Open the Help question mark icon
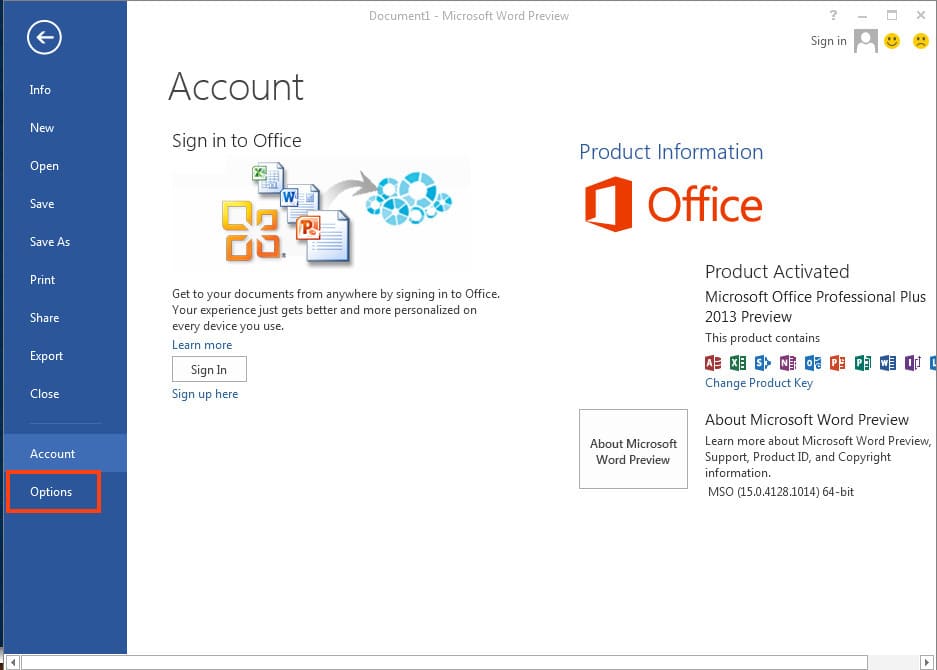937x670 pixels. tap(833, 16)
